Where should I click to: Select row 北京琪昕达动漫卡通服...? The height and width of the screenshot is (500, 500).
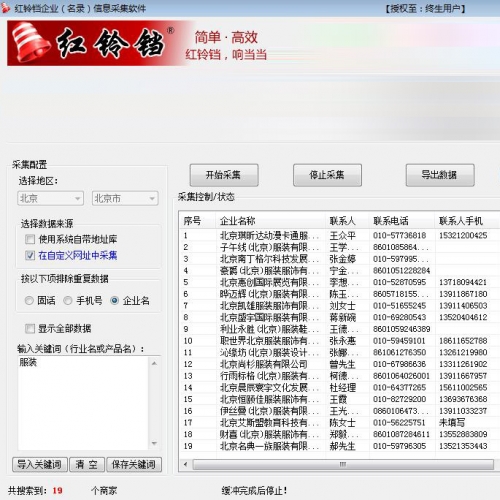pyautogui.click(x=339, y=236)
